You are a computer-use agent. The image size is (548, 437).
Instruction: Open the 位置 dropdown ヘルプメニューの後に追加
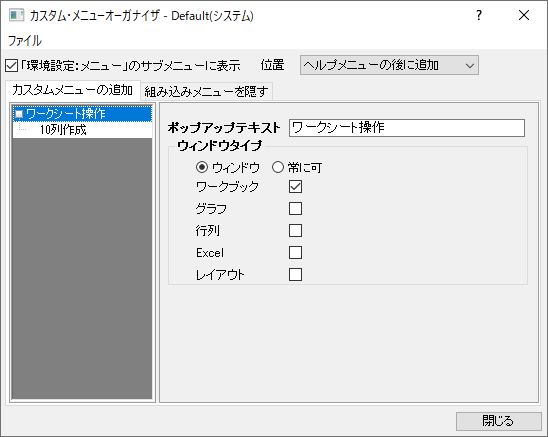(x=389, y=65)
